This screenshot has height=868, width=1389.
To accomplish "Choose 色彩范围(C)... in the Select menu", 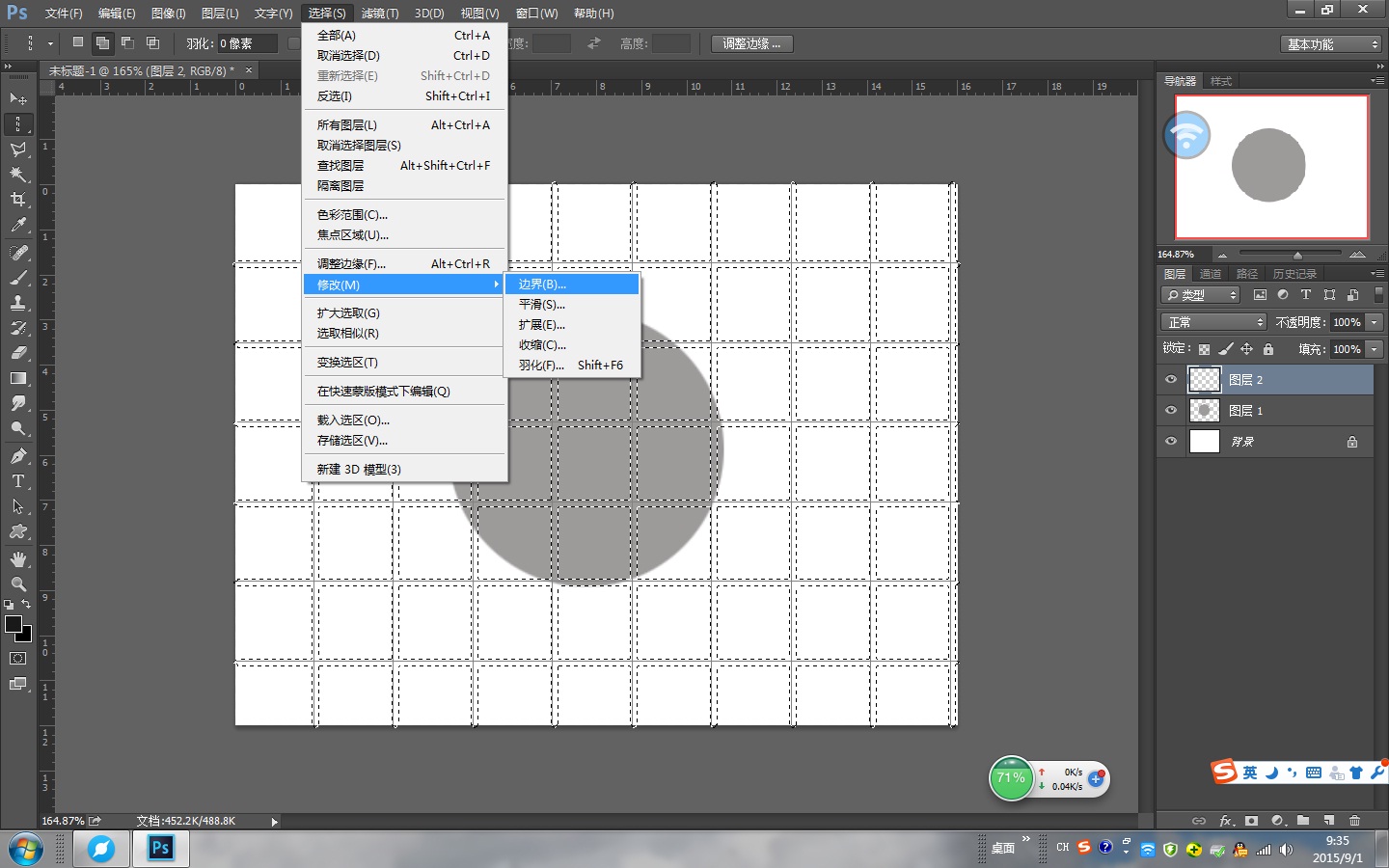I will (x=404, y=215).
